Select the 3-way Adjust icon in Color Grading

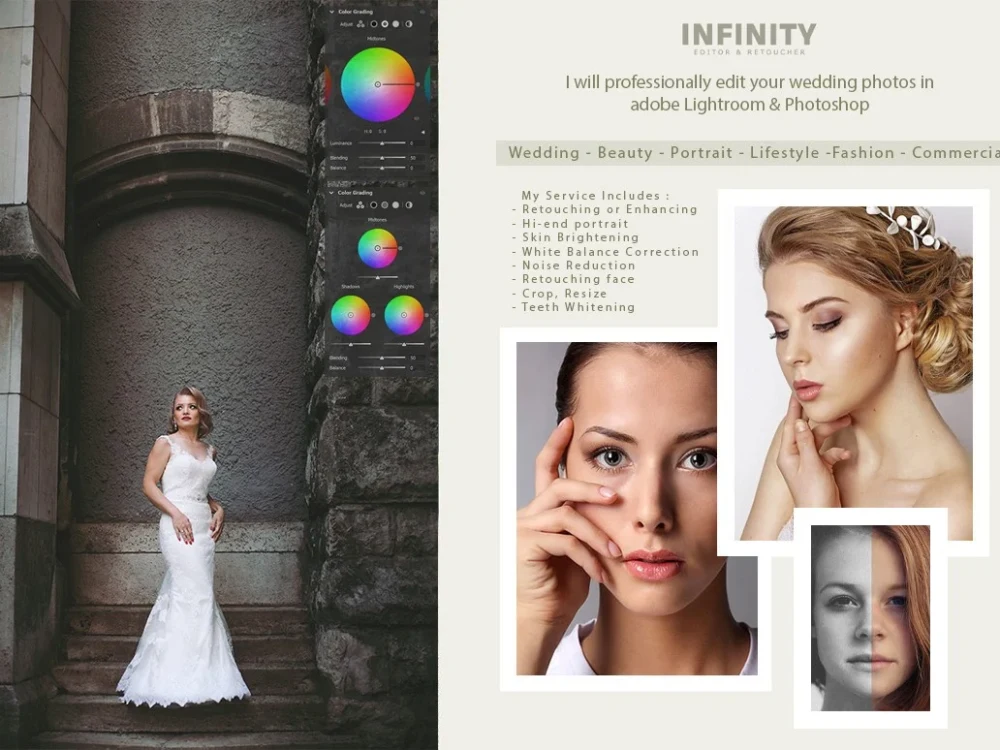(x=360, y=24)
